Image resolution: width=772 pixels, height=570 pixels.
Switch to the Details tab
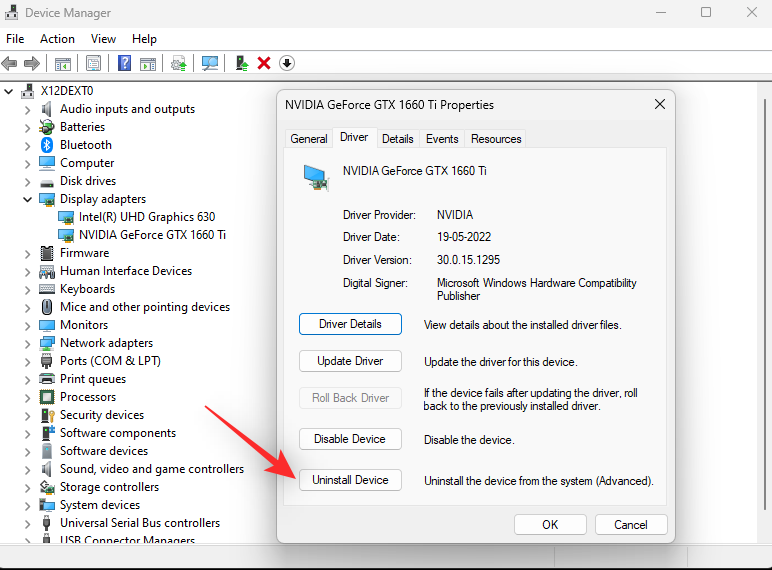click(x=397, y=139)
